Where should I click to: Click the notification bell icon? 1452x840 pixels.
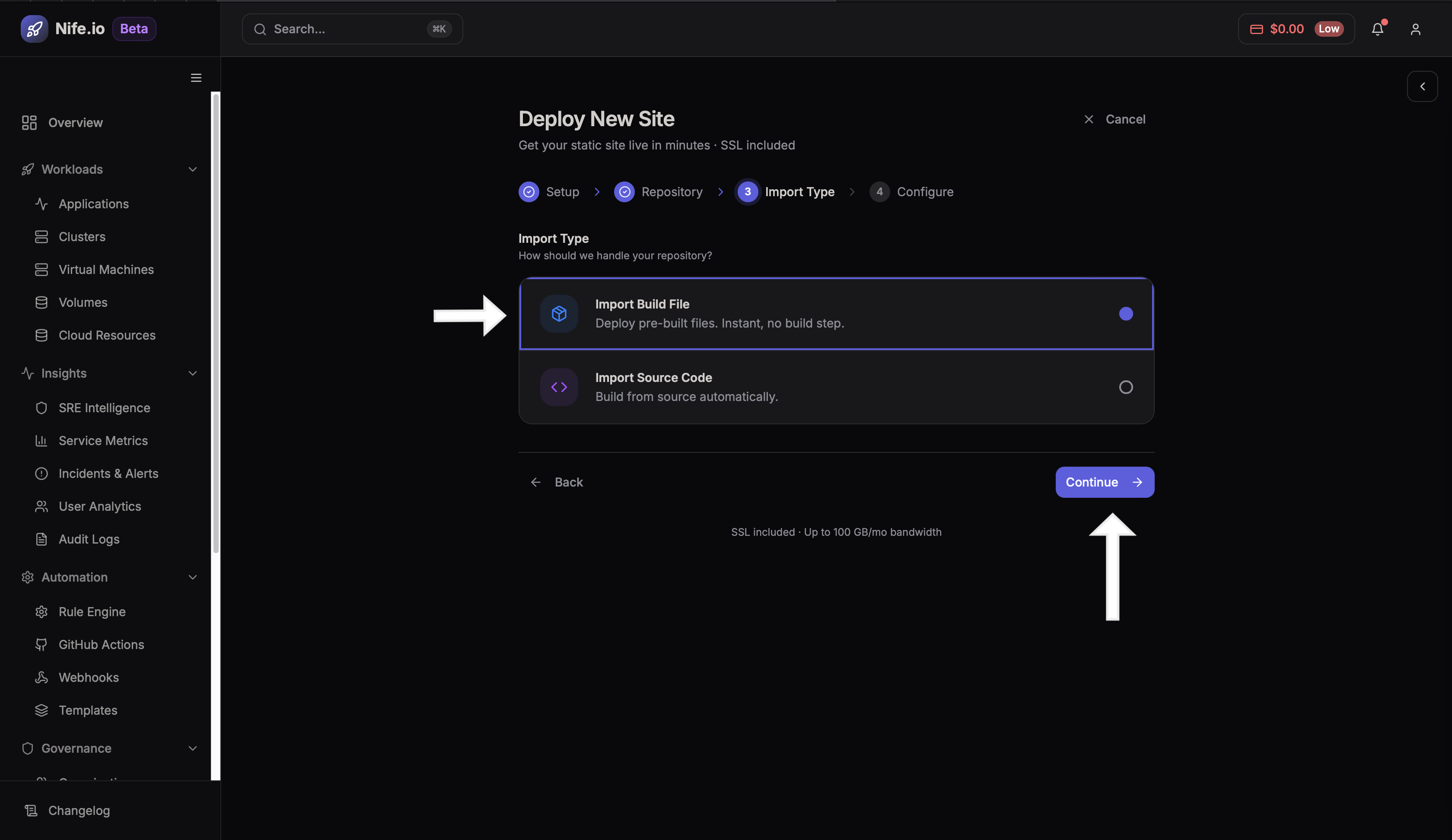1377,29
